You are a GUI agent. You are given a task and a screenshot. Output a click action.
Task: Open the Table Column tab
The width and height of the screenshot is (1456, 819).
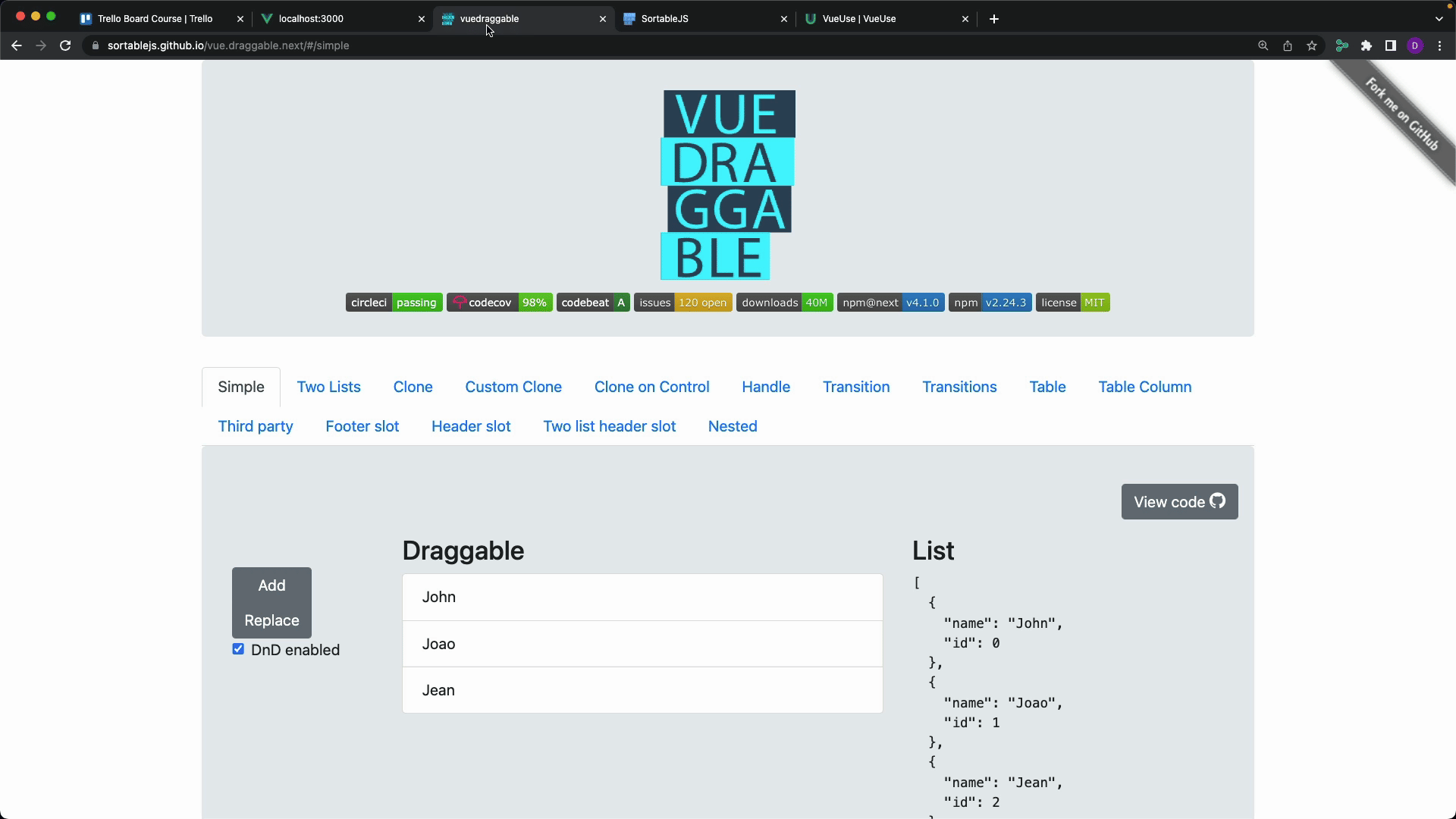coord(1145,387)
